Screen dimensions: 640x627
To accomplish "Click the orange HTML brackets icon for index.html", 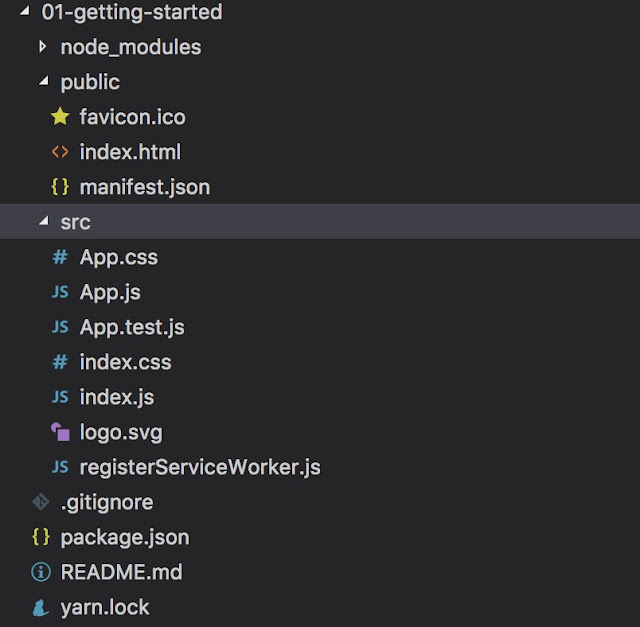I will tap(60, 152).
